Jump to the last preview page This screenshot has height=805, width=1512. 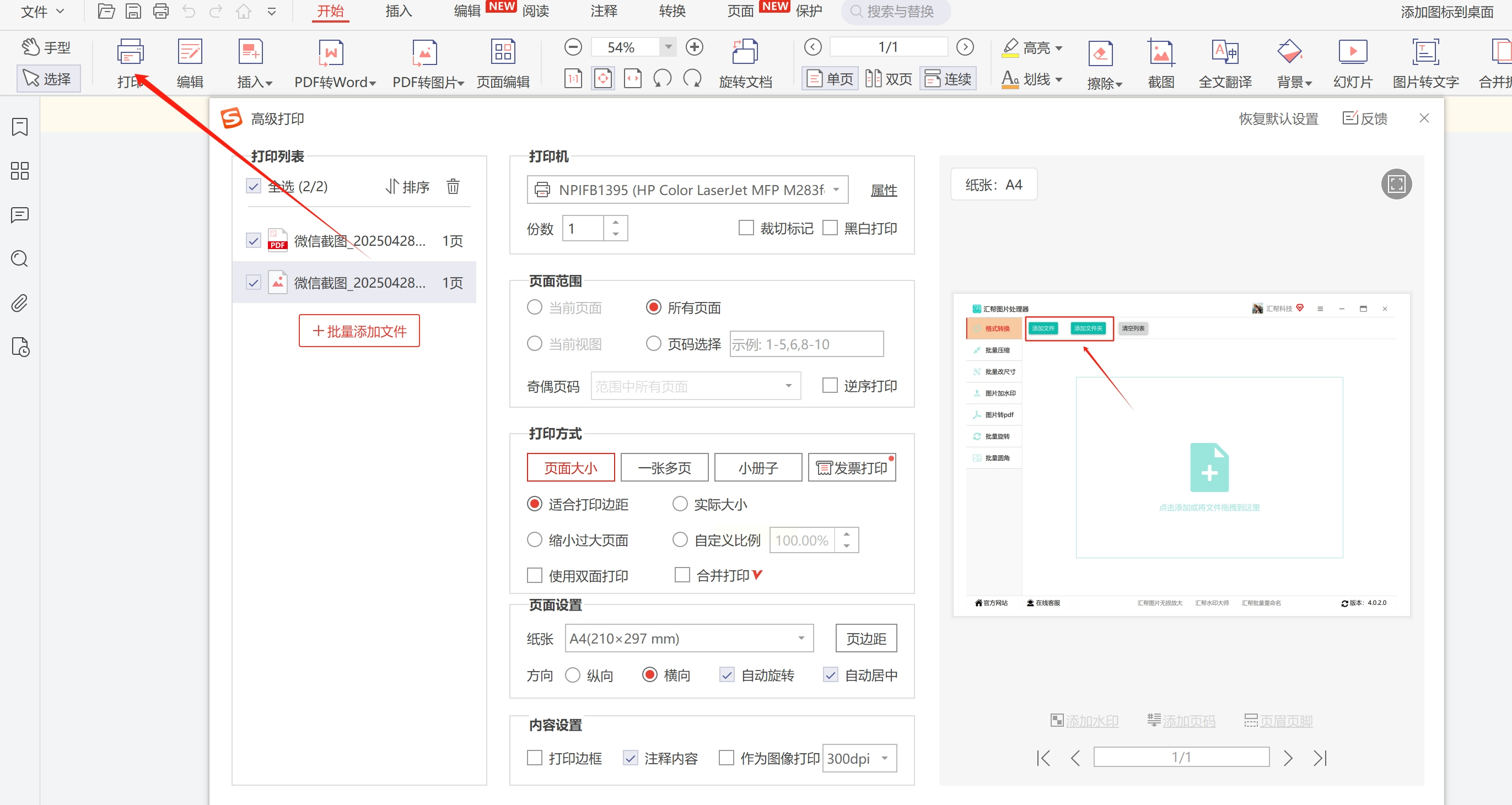pyautogui.click(x=1320, y=758)
